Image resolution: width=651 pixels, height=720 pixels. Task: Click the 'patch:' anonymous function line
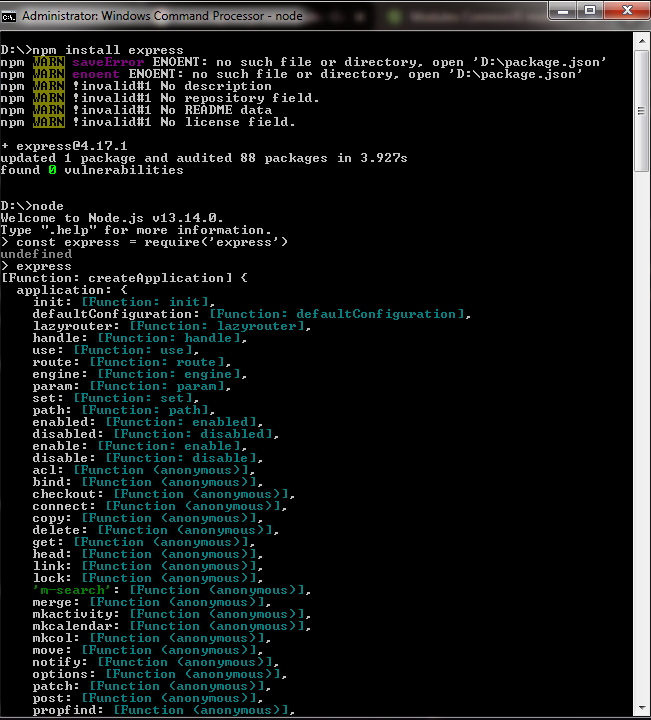(152, 686)
